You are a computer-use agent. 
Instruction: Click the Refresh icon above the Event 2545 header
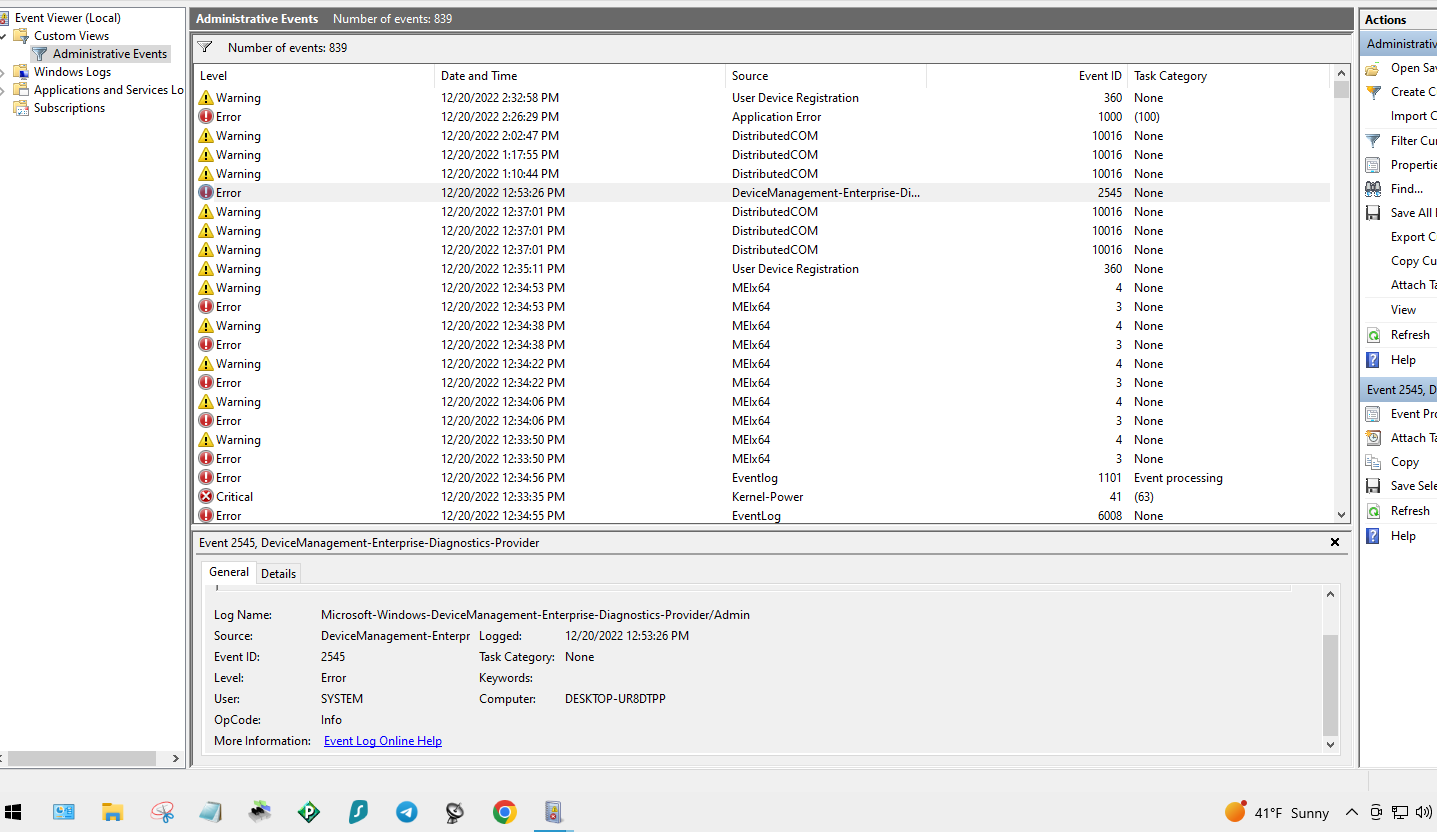click(1373, 335)
